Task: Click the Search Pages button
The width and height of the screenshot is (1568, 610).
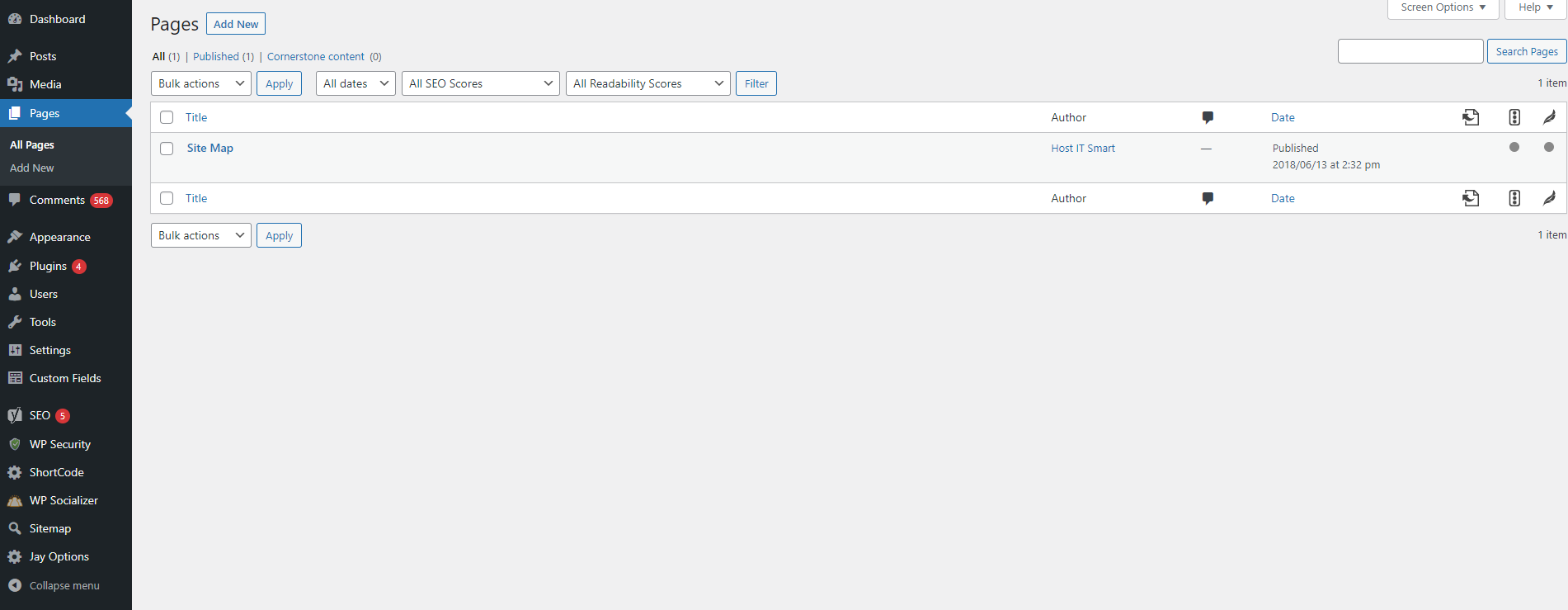Action: click(1527, 51)
